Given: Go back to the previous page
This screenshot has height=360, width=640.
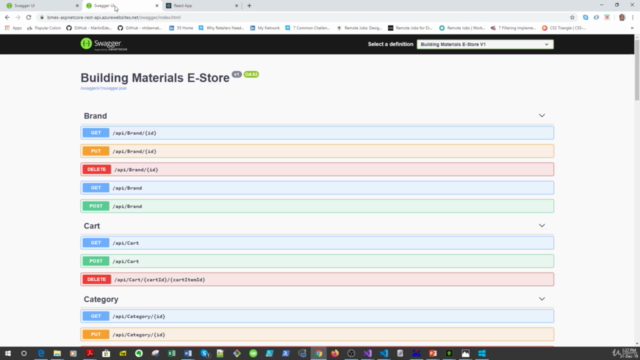Looking at the screenshot, I should point(7,18).
